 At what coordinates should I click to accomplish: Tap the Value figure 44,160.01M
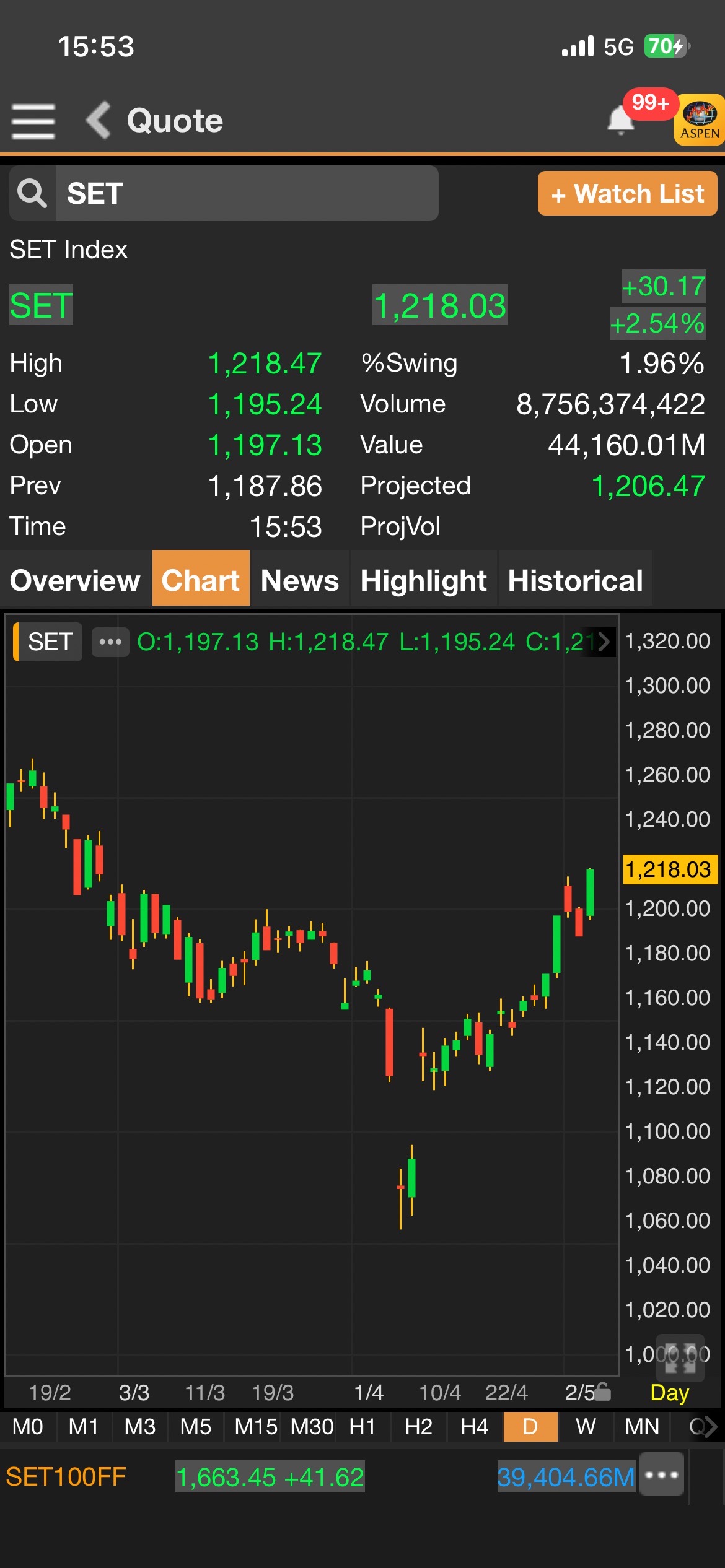click(x=626, y=445)
